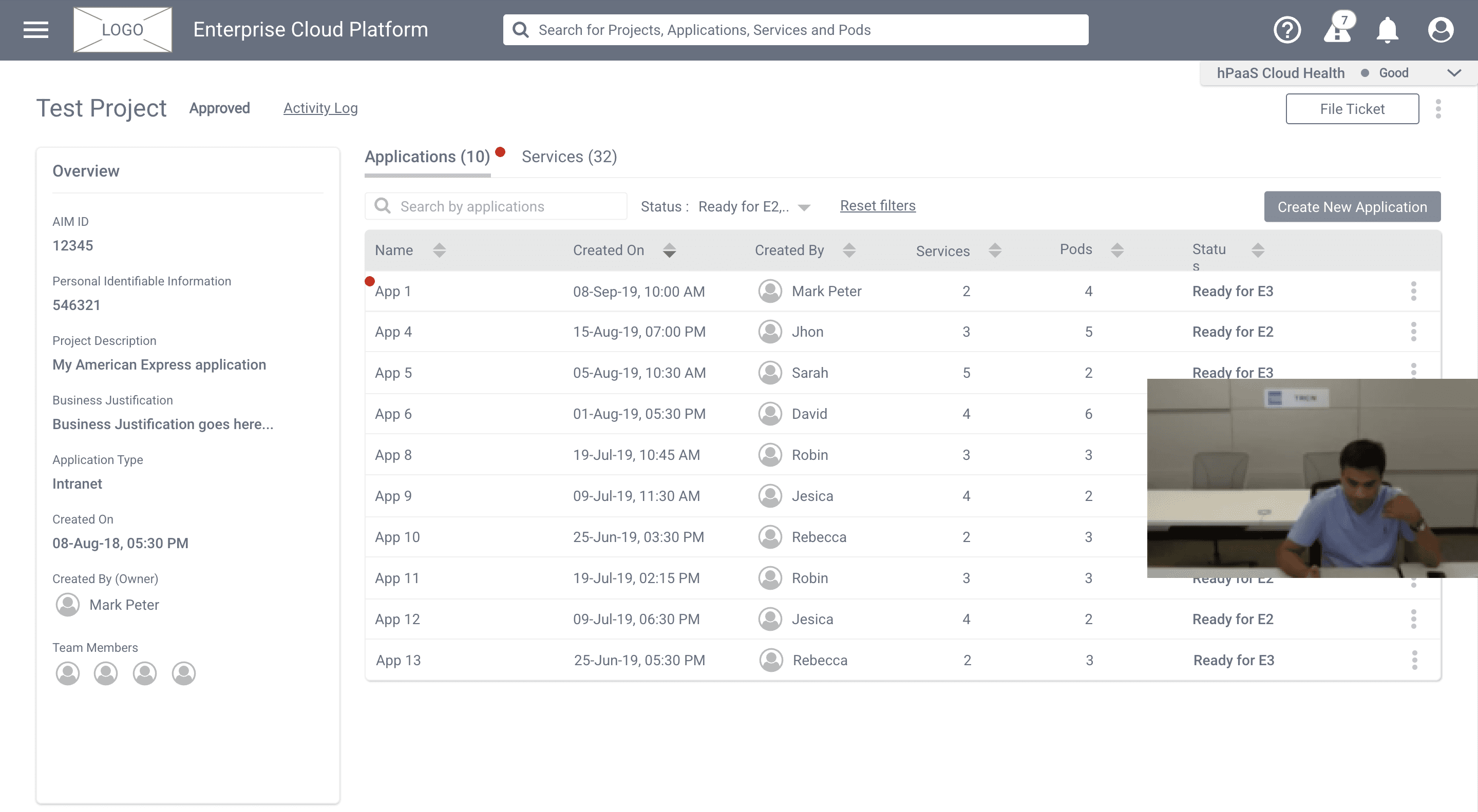
Task: Open the Status filter dropdown
Action: [804, 207]
